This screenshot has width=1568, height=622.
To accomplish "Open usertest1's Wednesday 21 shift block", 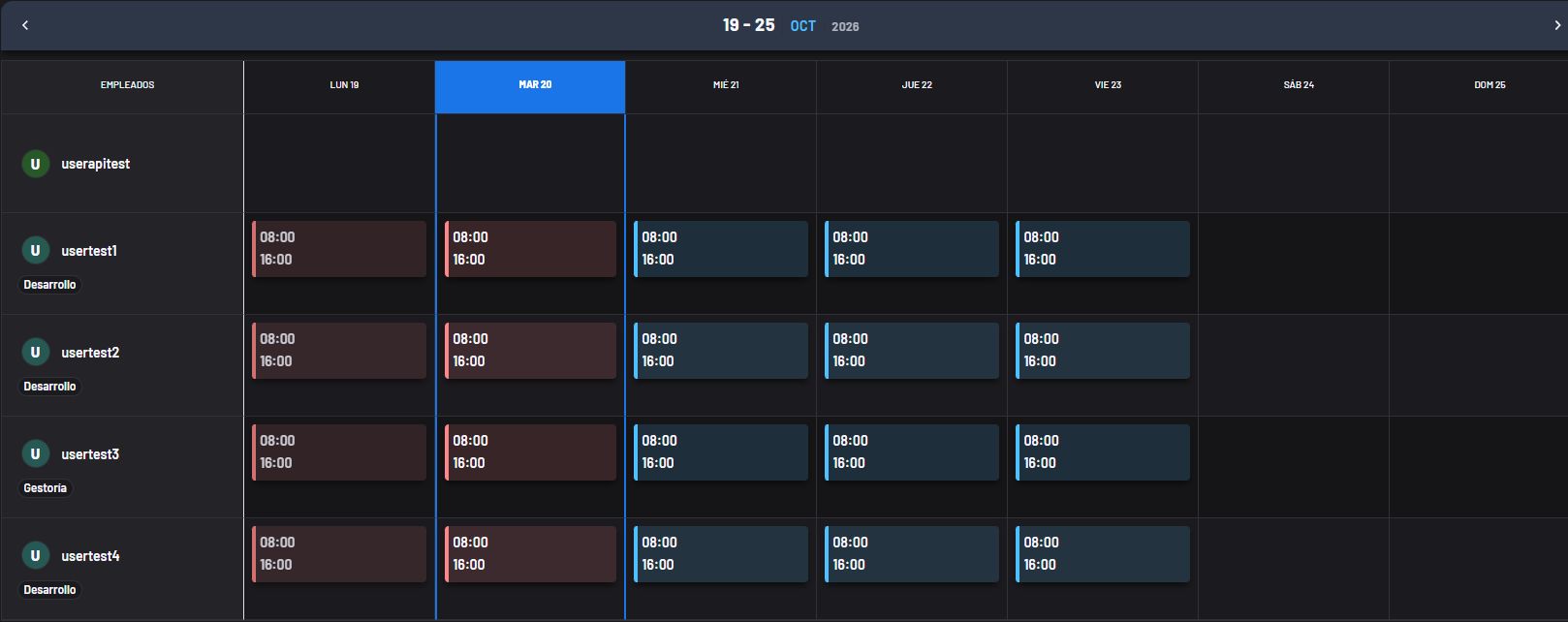I will (x=721, y=249).
